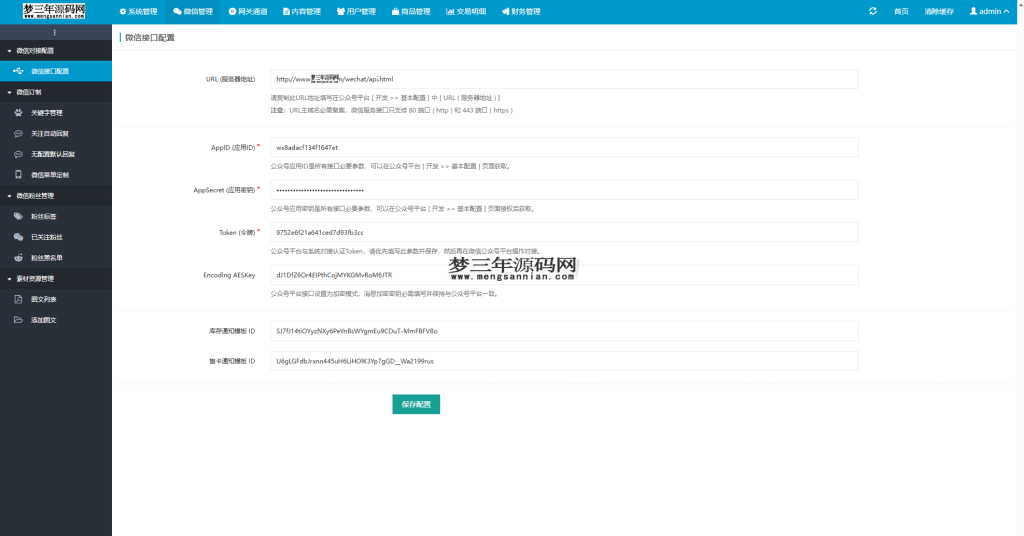Viewport: 1024px width, 536px height.
Task: Click the chat bubble icon beside 关注自动回复
Action: (18, 133)
